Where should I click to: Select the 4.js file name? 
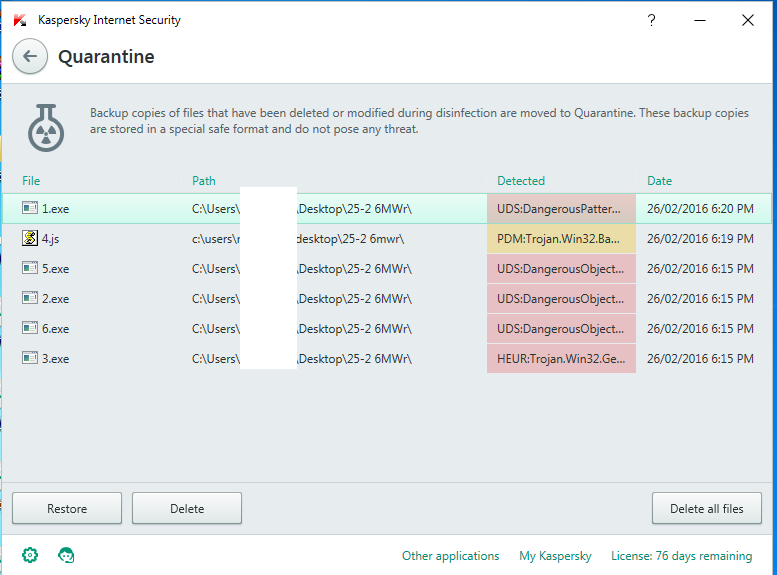50,239
